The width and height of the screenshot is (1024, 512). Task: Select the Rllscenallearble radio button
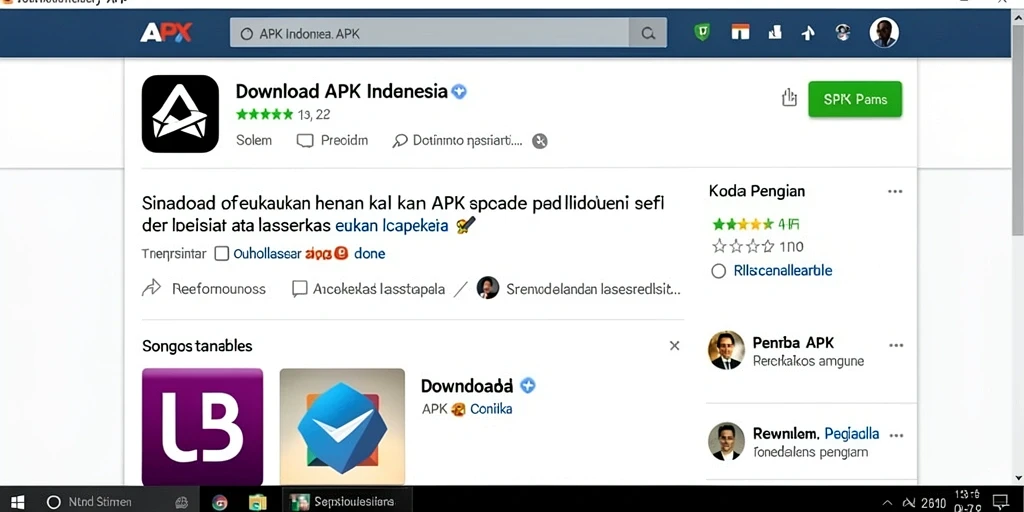718,271
